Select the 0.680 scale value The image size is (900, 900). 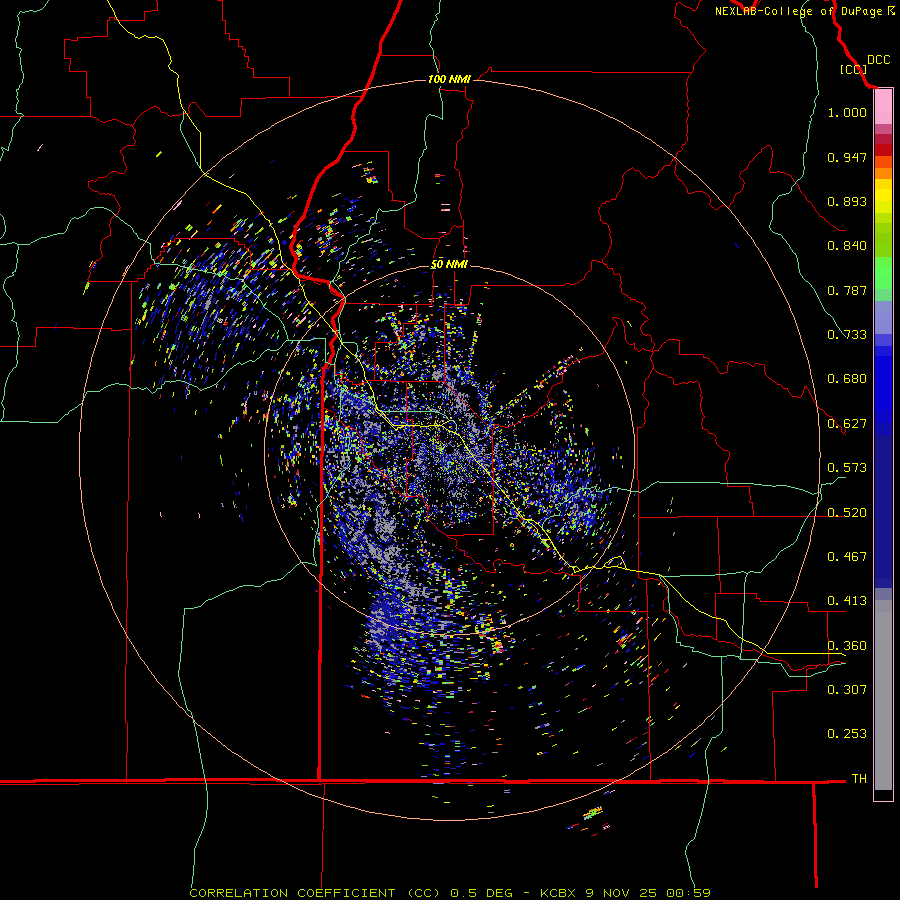(x=847, y=379)
